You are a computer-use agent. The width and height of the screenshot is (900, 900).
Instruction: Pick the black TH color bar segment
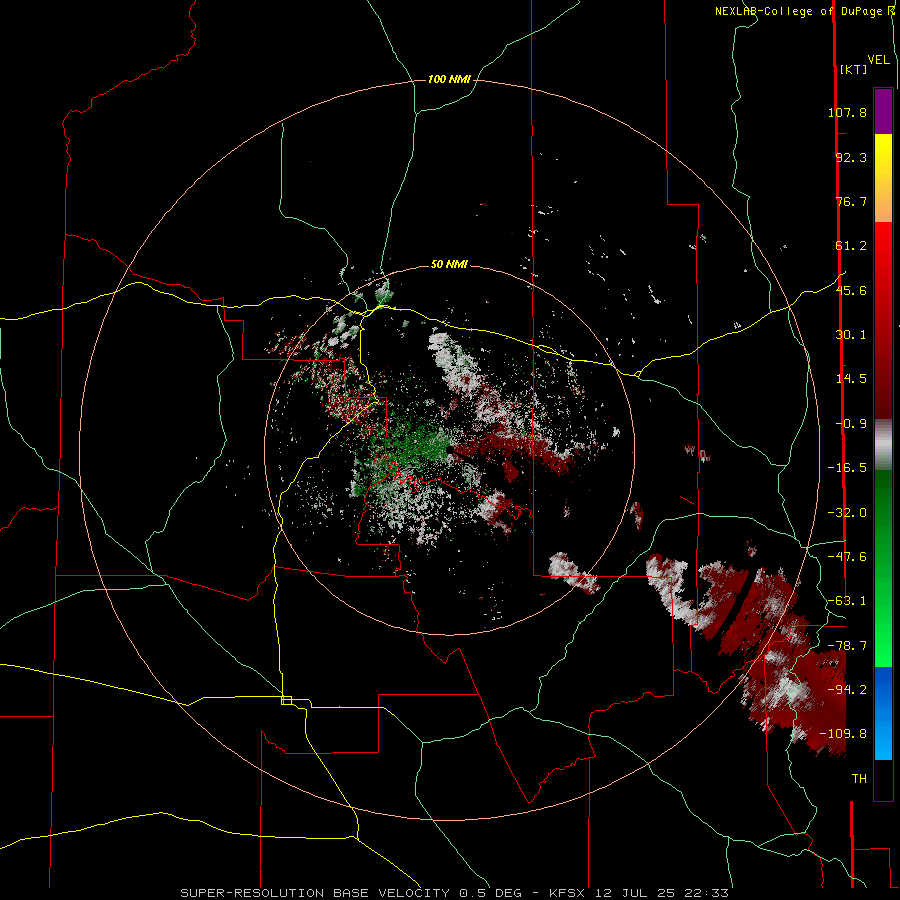[883, 779]
